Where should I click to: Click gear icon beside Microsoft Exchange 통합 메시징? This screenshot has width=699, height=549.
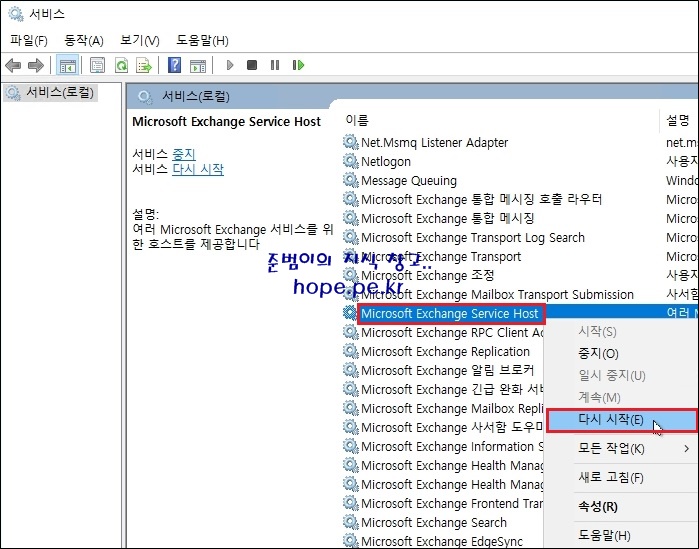350,218
